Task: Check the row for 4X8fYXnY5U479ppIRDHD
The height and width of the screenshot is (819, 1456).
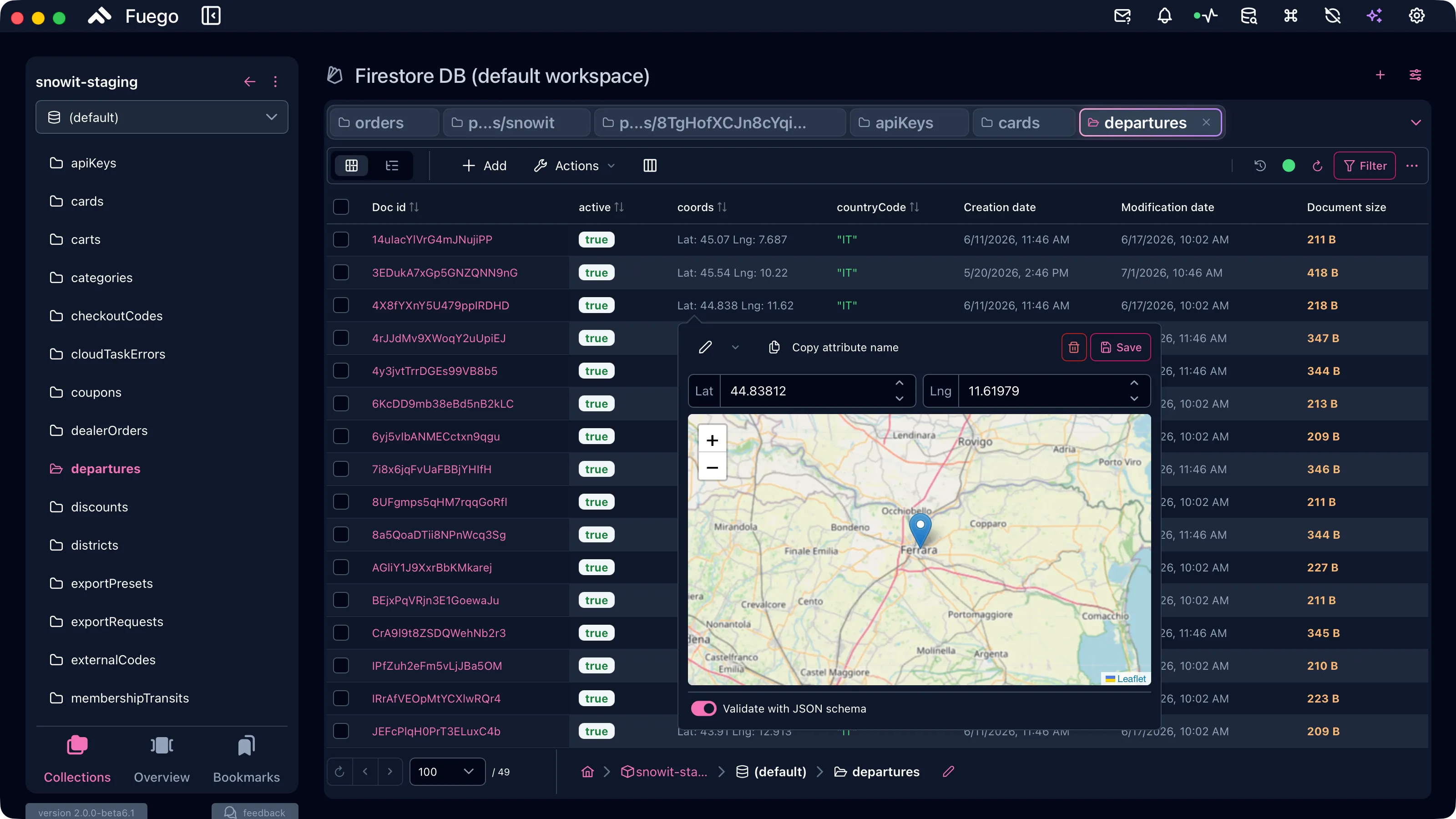Action: click(x=341, y=305)
